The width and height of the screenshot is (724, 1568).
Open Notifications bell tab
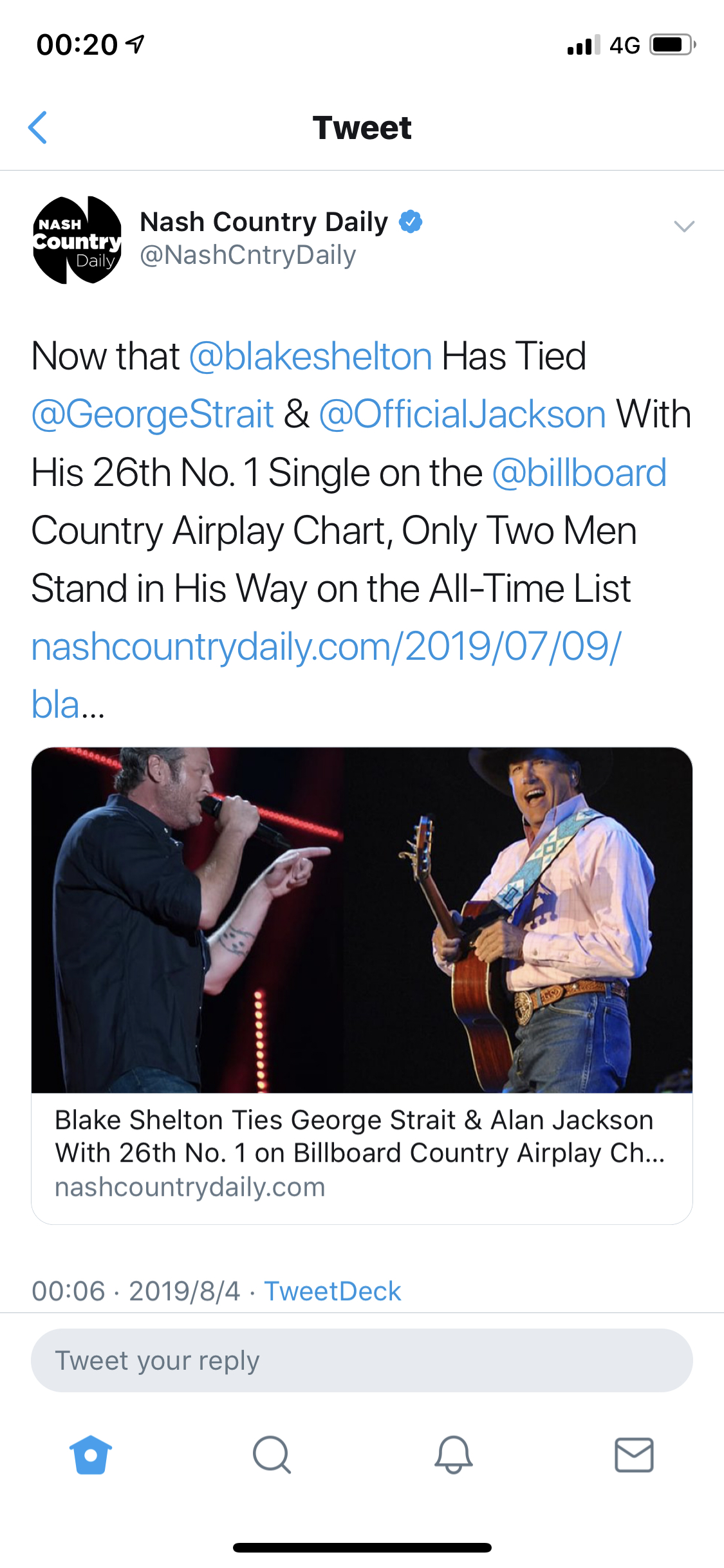pyautogui.click(x=453, y=1455)
